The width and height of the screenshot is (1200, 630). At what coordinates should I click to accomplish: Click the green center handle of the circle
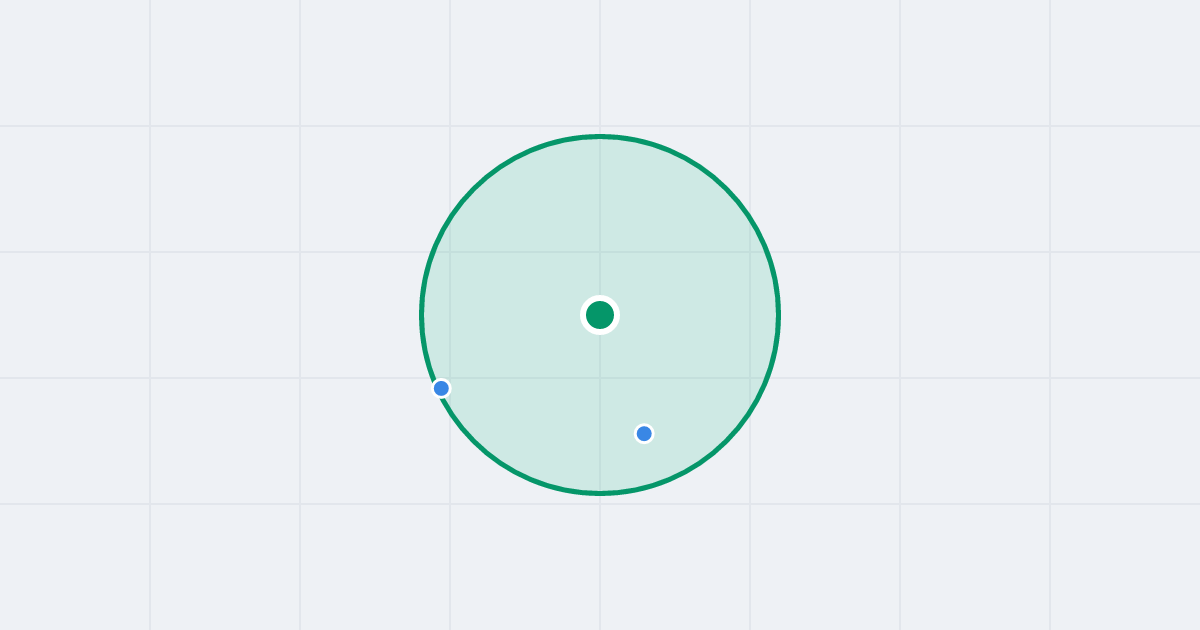(x=600, y=315)
